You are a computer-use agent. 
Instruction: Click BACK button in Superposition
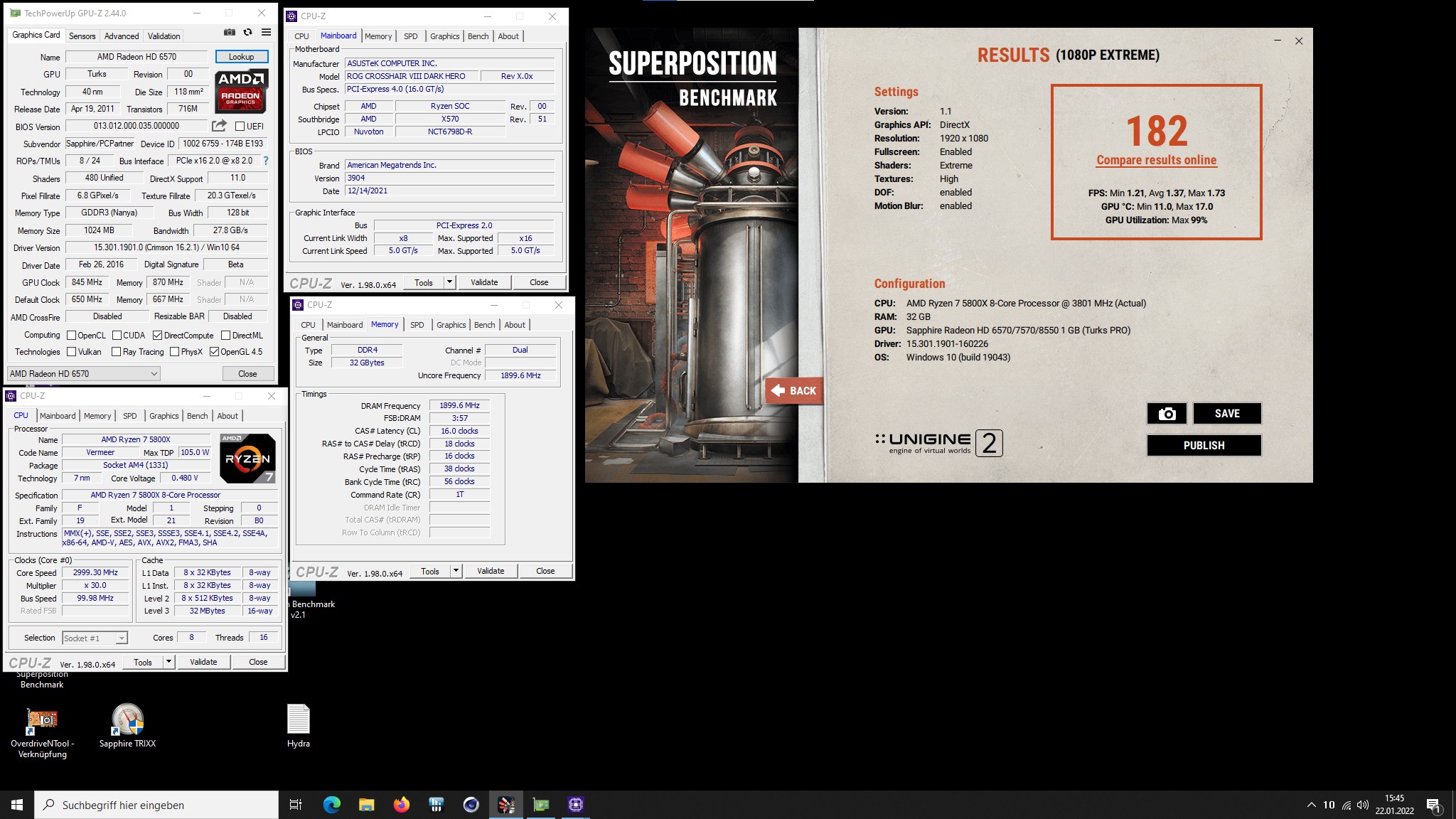pyautogui.click(x=794, y=390)
